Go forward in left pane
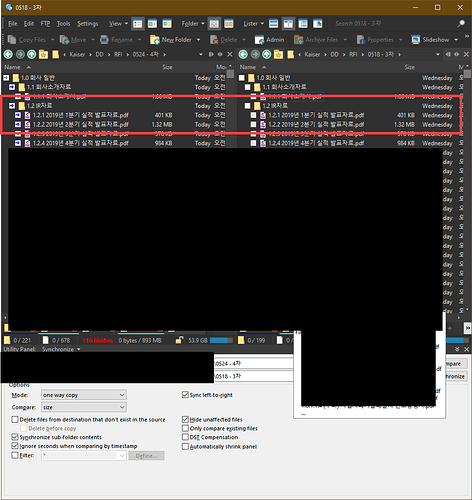The image size is (472, 500). pos(20,54)
